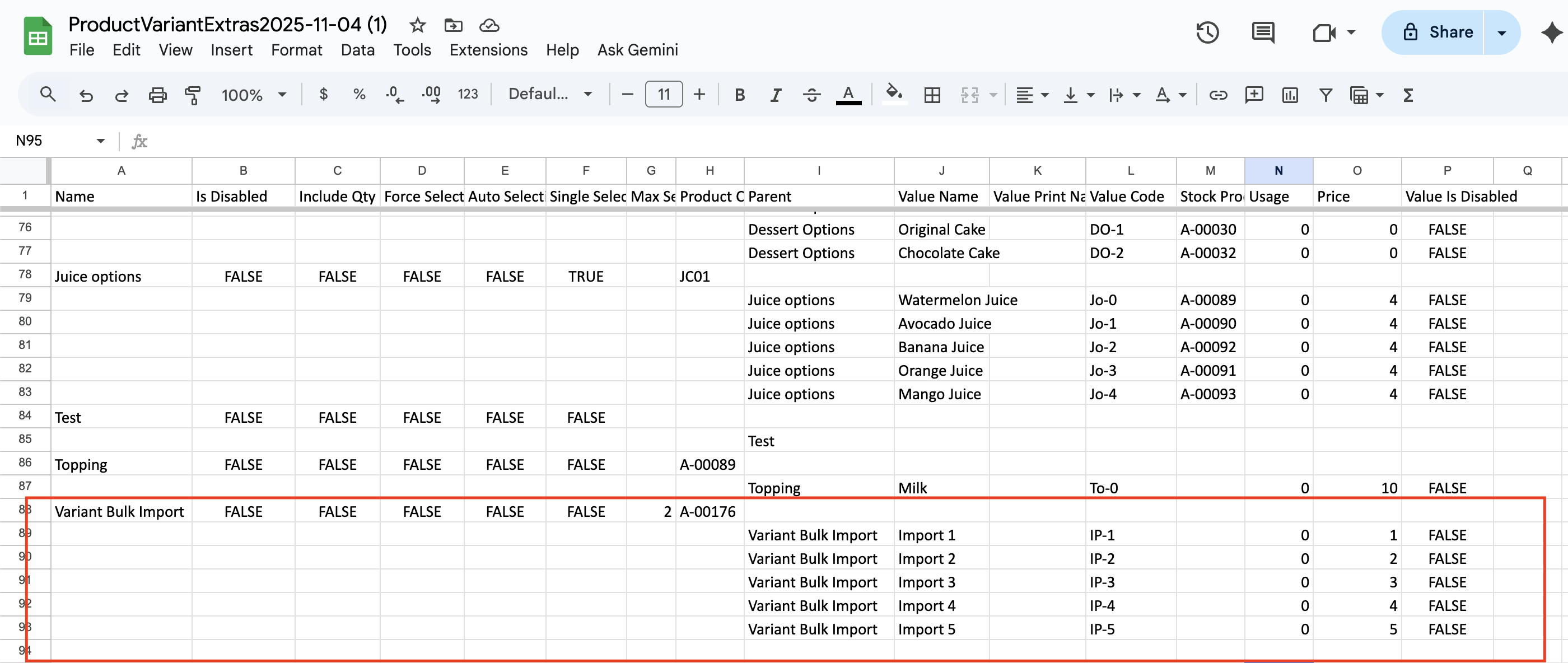The width and height of the screenshot is (1568, 663).
Task: Click the paint format roller icon
Action: (192, 95)
